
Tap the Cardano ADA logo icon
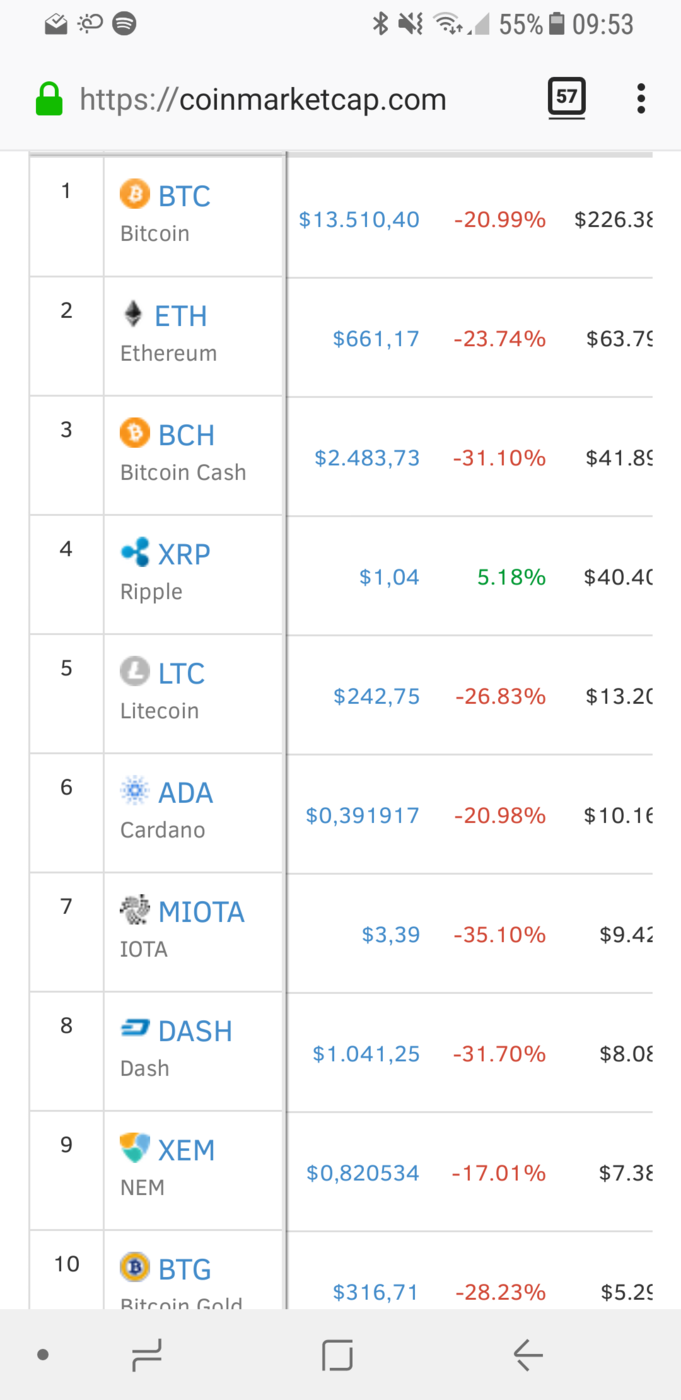pos(135,791)
